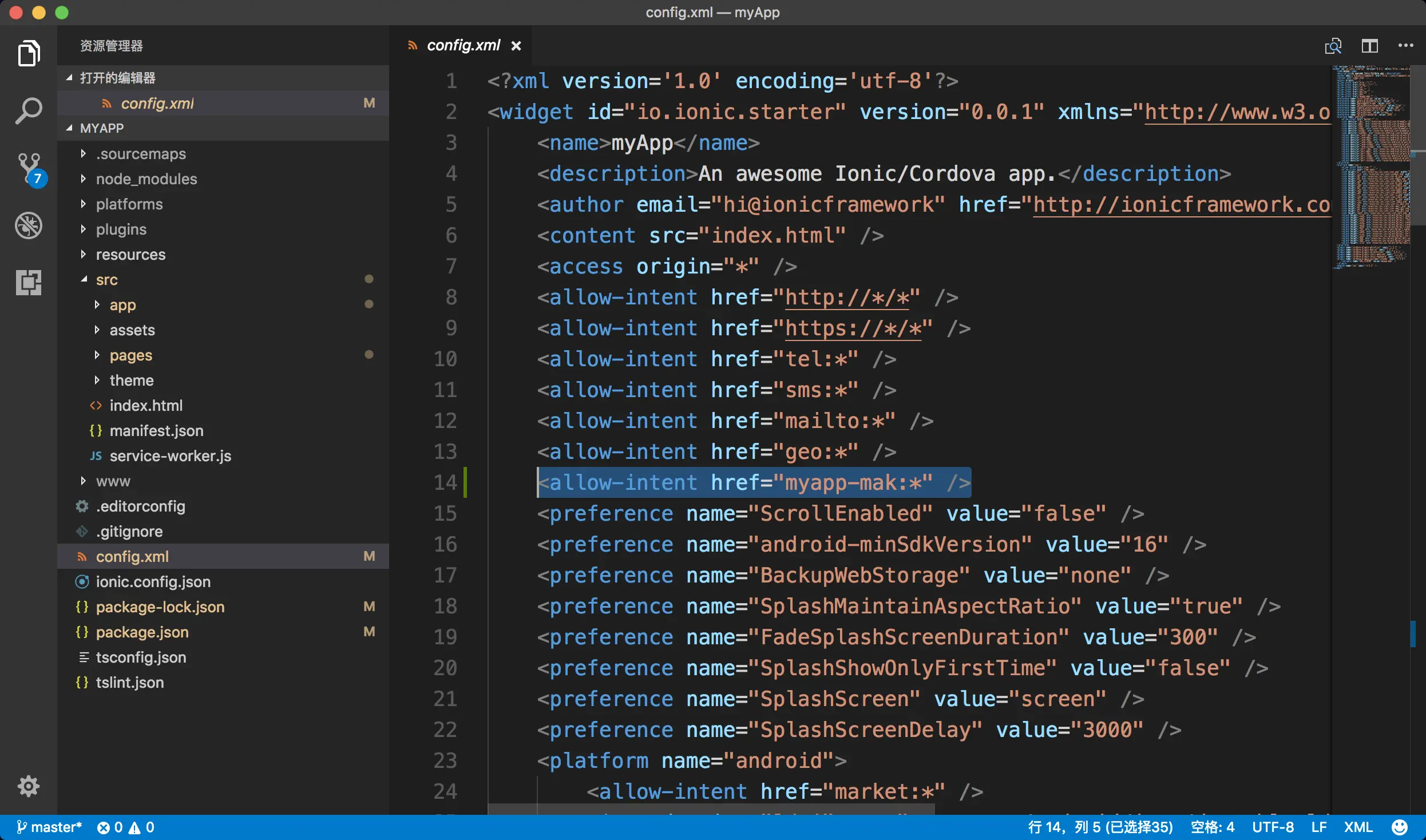Click the feedback smiley in status bar

pos(1399,827)
